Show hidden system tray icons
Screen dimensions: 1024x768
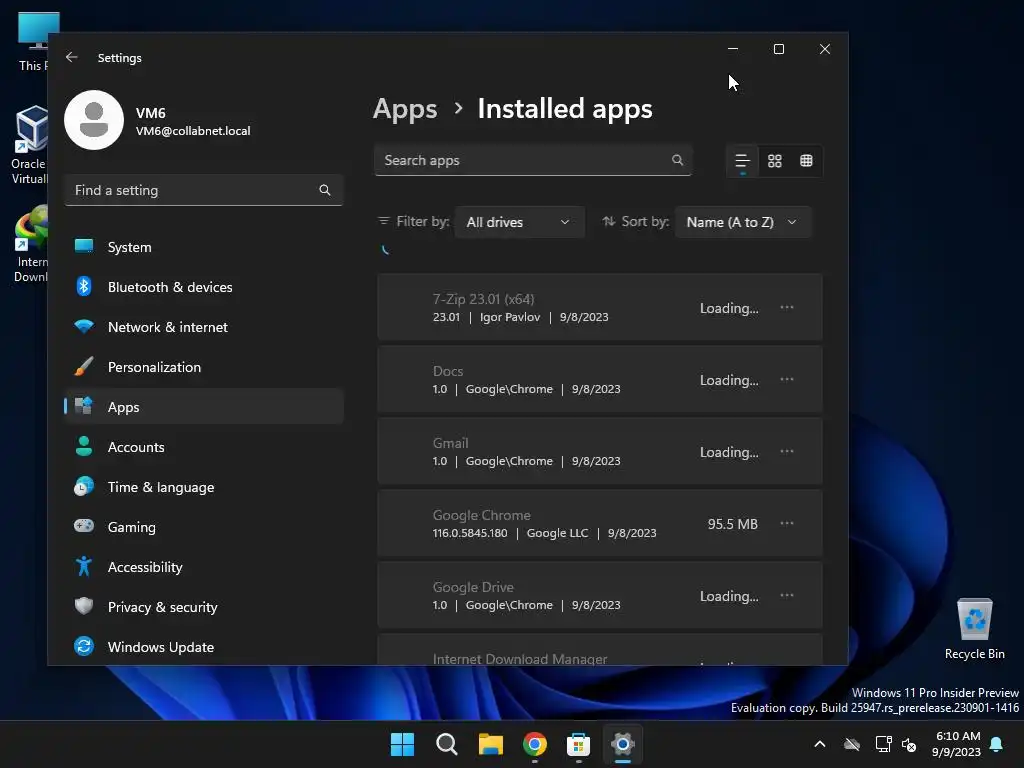coord(820,744)
